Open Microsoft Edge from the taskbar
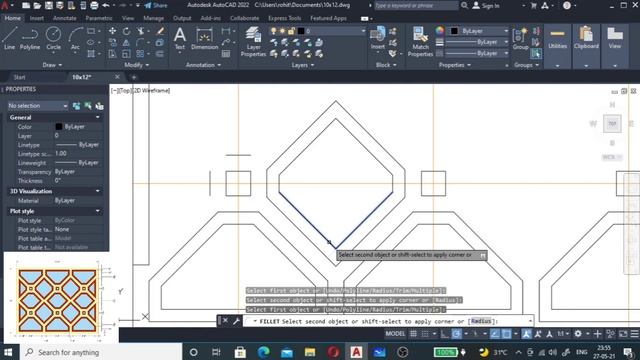Viewport: 640px width, 360px height. (x=263, y=352)
